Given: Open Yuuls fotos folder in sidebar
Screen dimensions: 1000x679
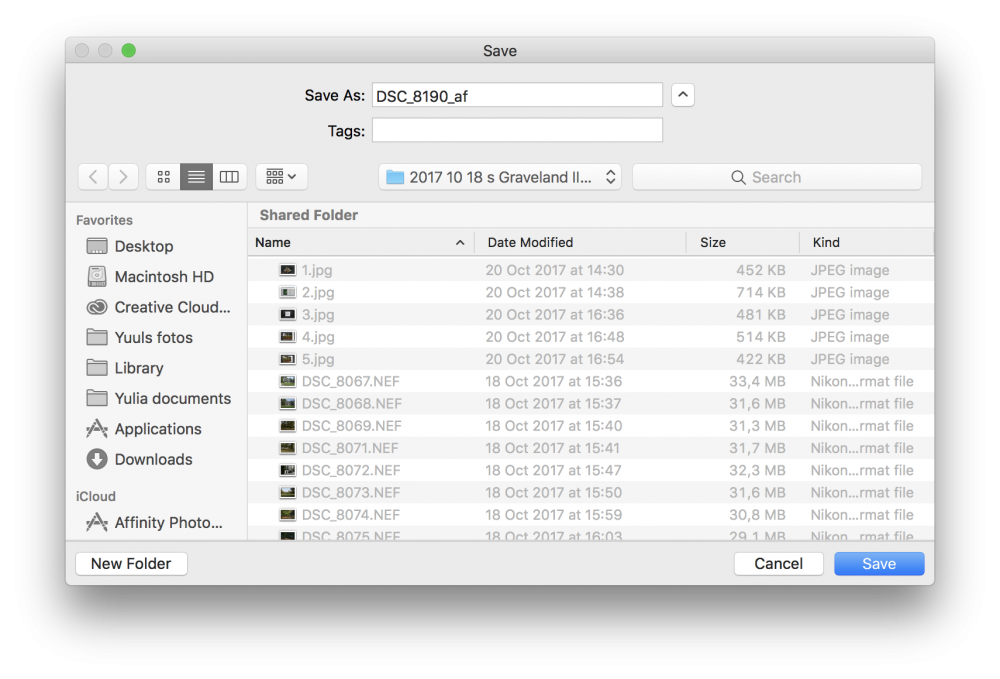Looking at the screenshot, I should click(x=139, y=337).
